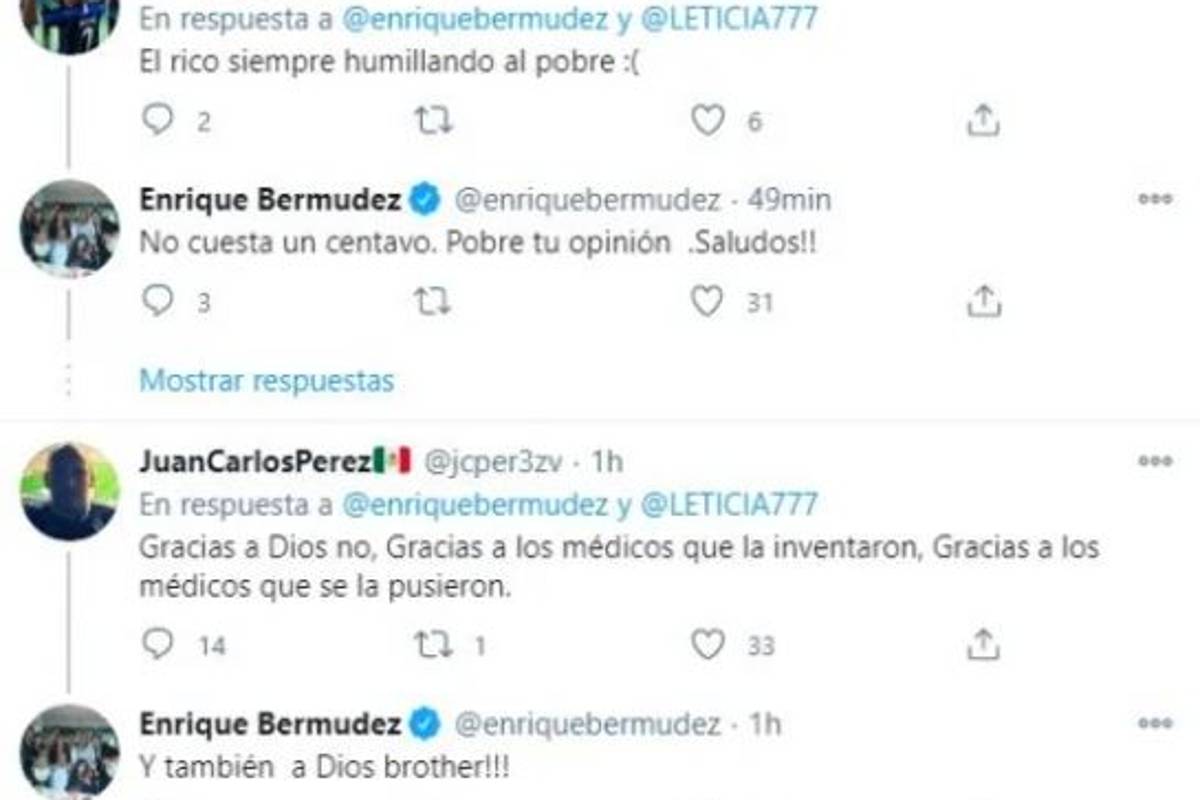Click the retweet icon under the first tweet
The width and height of the screenshot is (1200, 800).
tap(434, 120)
